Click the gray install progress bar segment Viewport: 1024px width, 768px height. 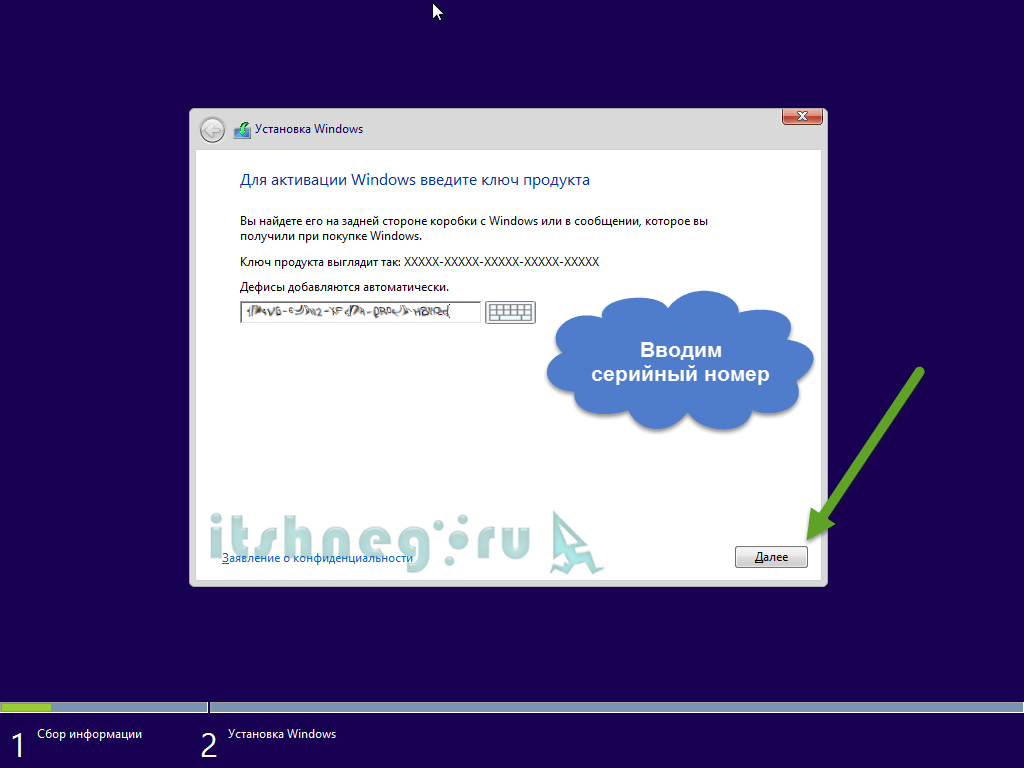[x=615, y=707]
